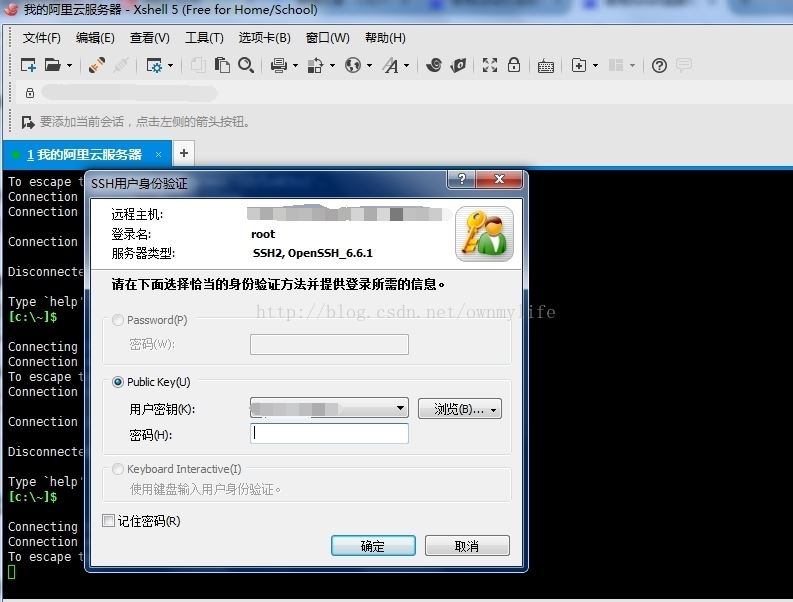Click the dialog help question button
793x602 pixels.
coord(461,179)
